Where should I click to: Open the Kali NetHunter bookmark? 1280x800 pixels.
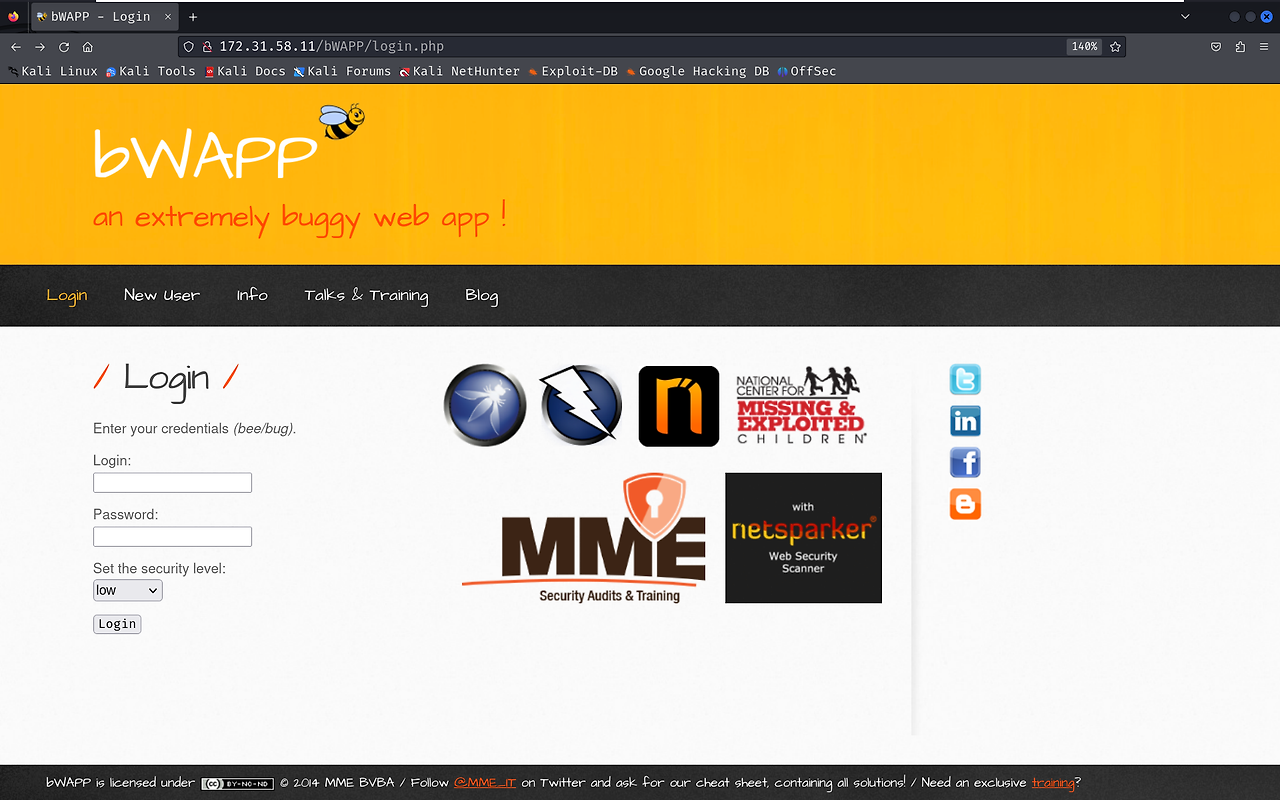coord(459,71)
